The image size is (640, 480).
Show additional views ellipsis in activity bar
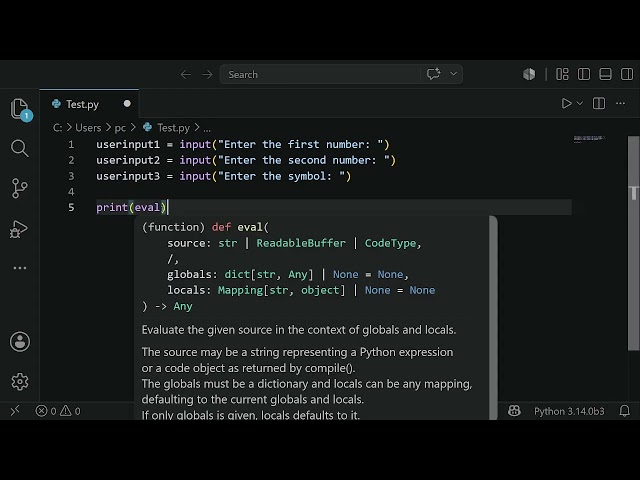20,268
